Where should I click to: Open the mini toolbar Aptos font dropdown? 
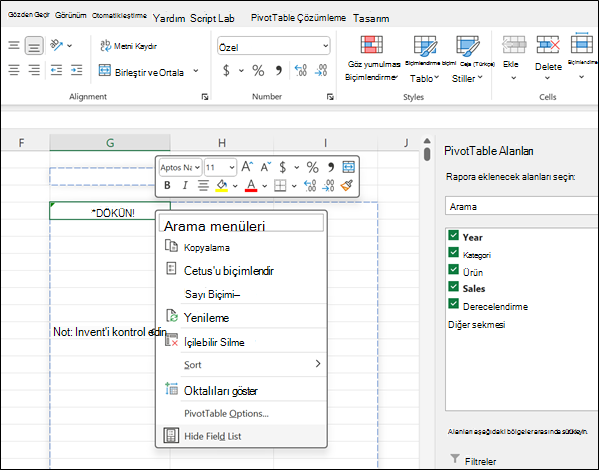[x=180, y=167]
